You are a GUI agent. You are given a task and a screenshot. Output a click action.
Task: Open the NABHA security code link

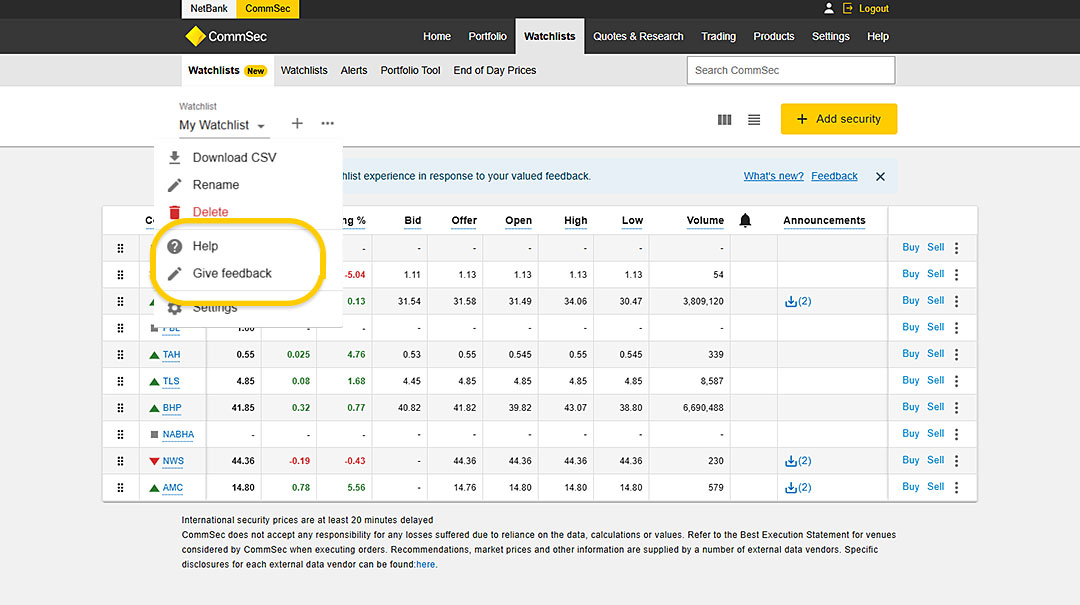pyautogui.click(x=178, y=435)
